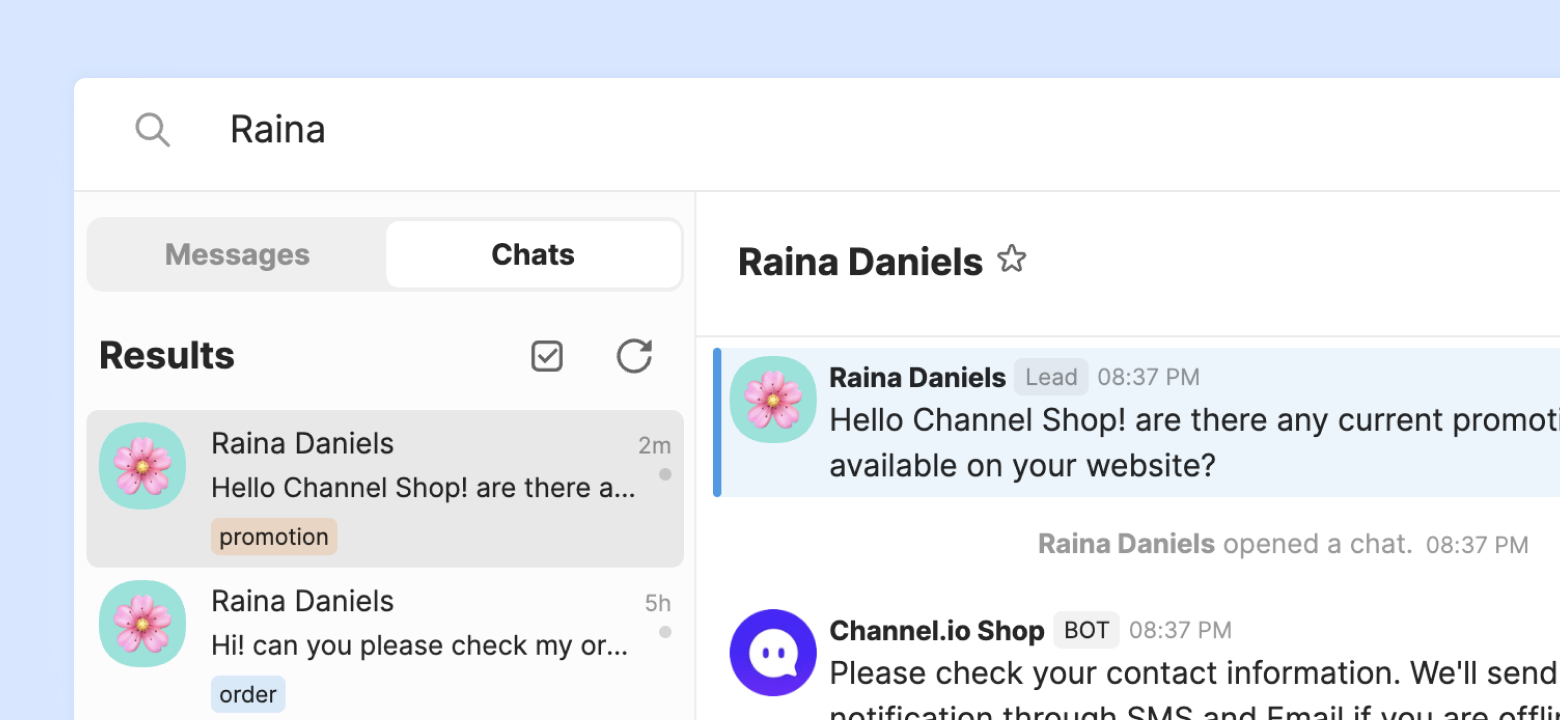Screen dimensions: 1560x720
Task: Click flower avatar in order result
Action: tap(142, 624)
